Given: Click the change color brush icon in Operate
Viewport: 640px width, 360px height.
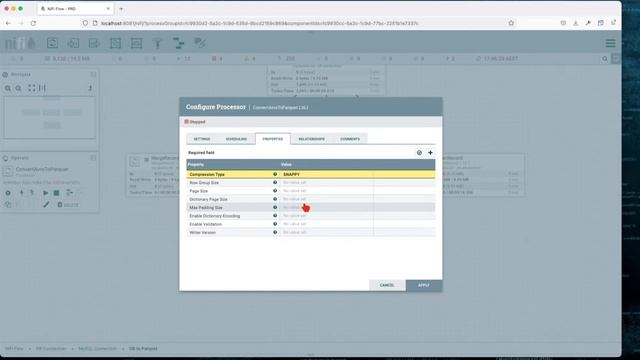Looking at the screenshot, I should (46, 204).
